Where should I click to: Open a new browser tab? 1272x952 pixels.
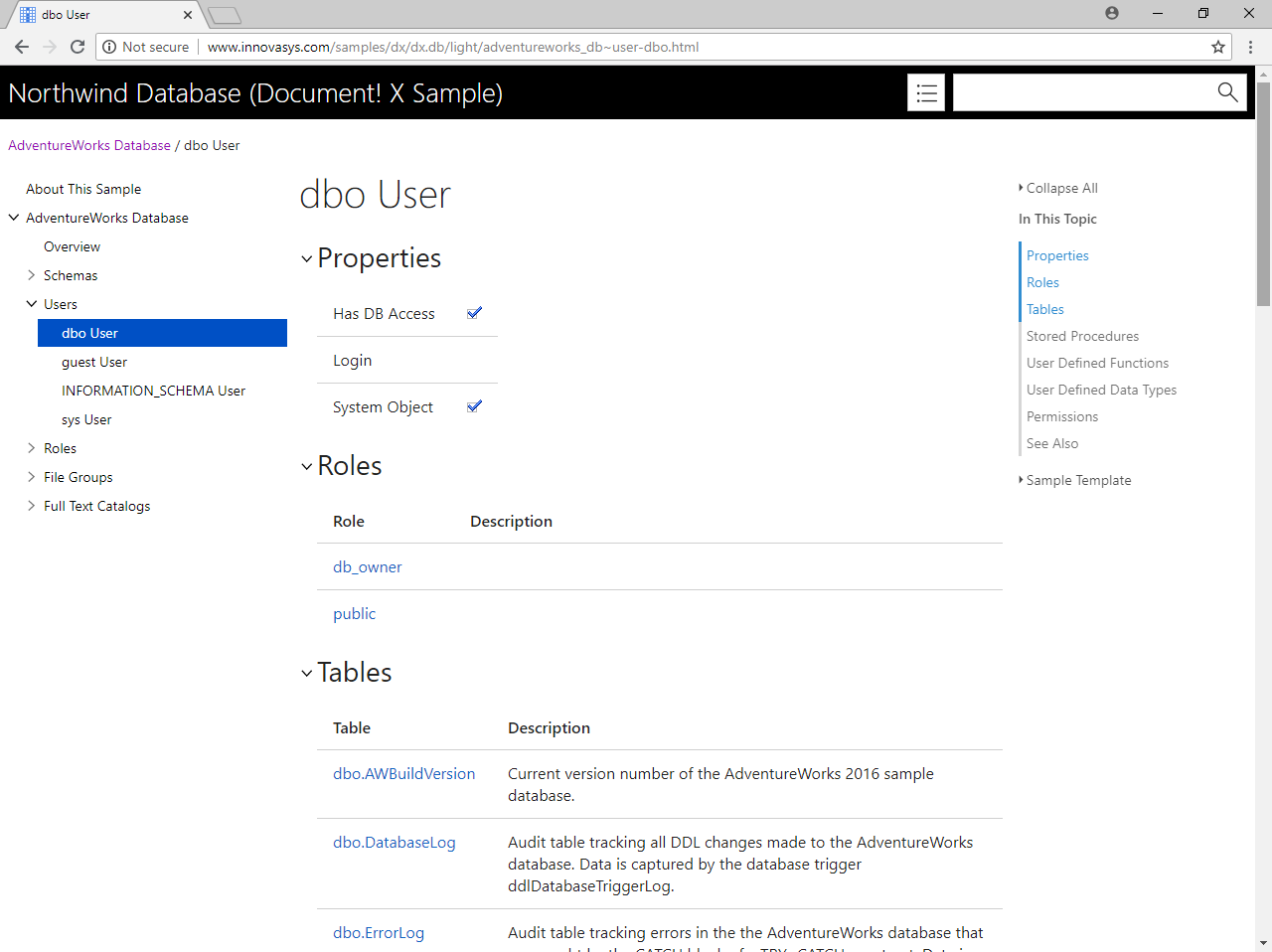[225, 15]
